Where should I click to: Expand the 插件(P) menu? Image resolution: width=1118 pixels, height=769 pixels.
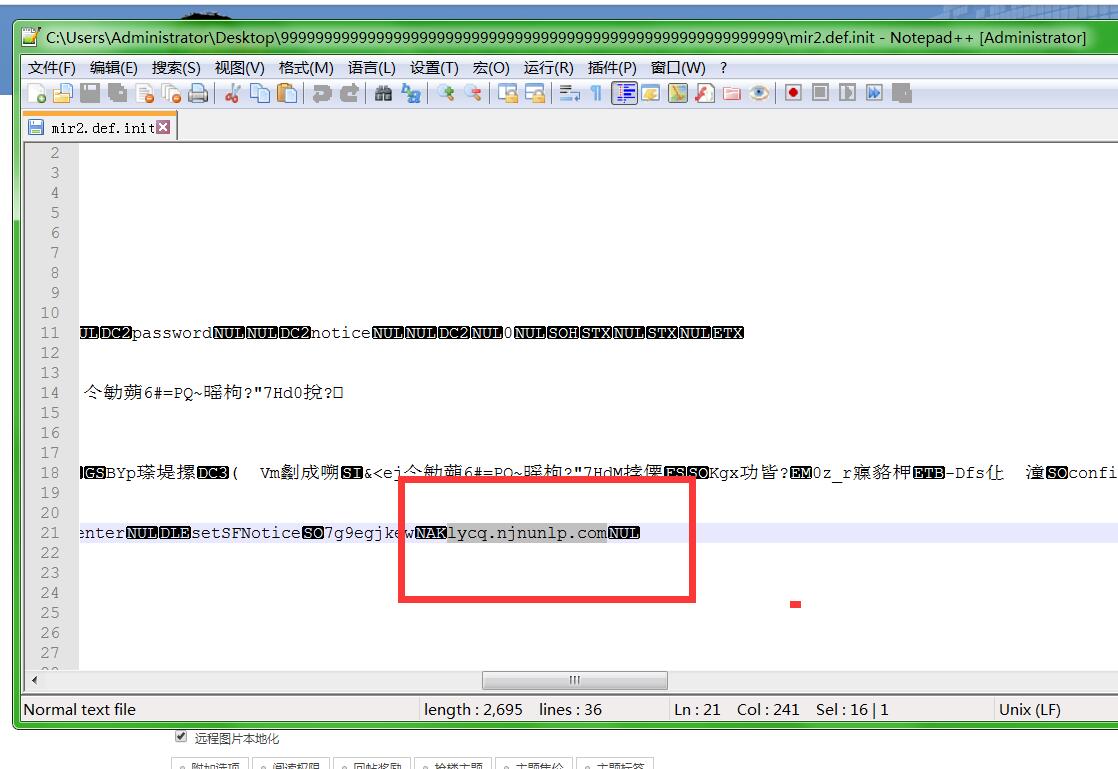612,68
